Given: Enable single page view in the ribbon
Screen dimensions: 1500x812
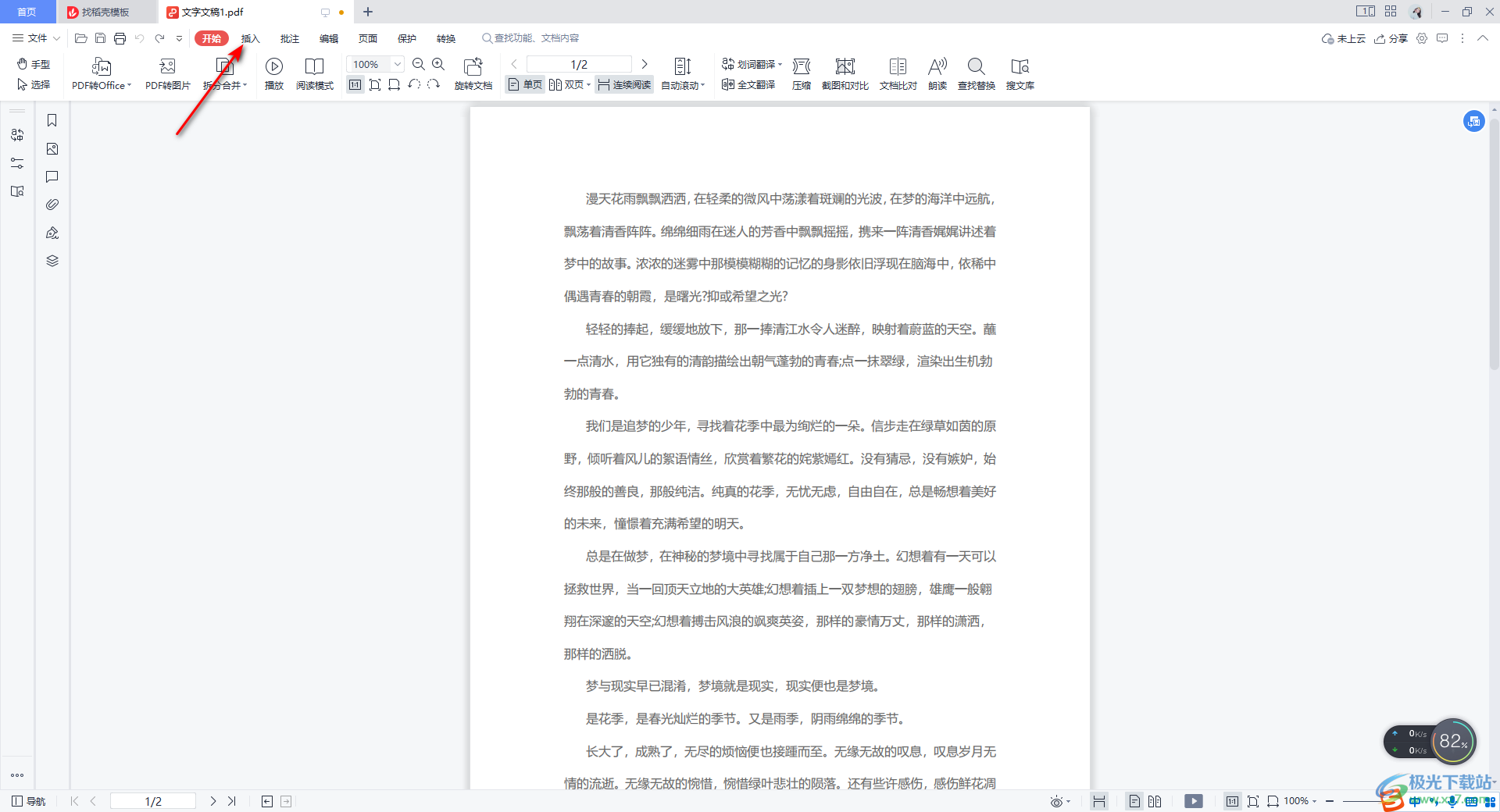Looking at the screenshot, I should point(526,84).
